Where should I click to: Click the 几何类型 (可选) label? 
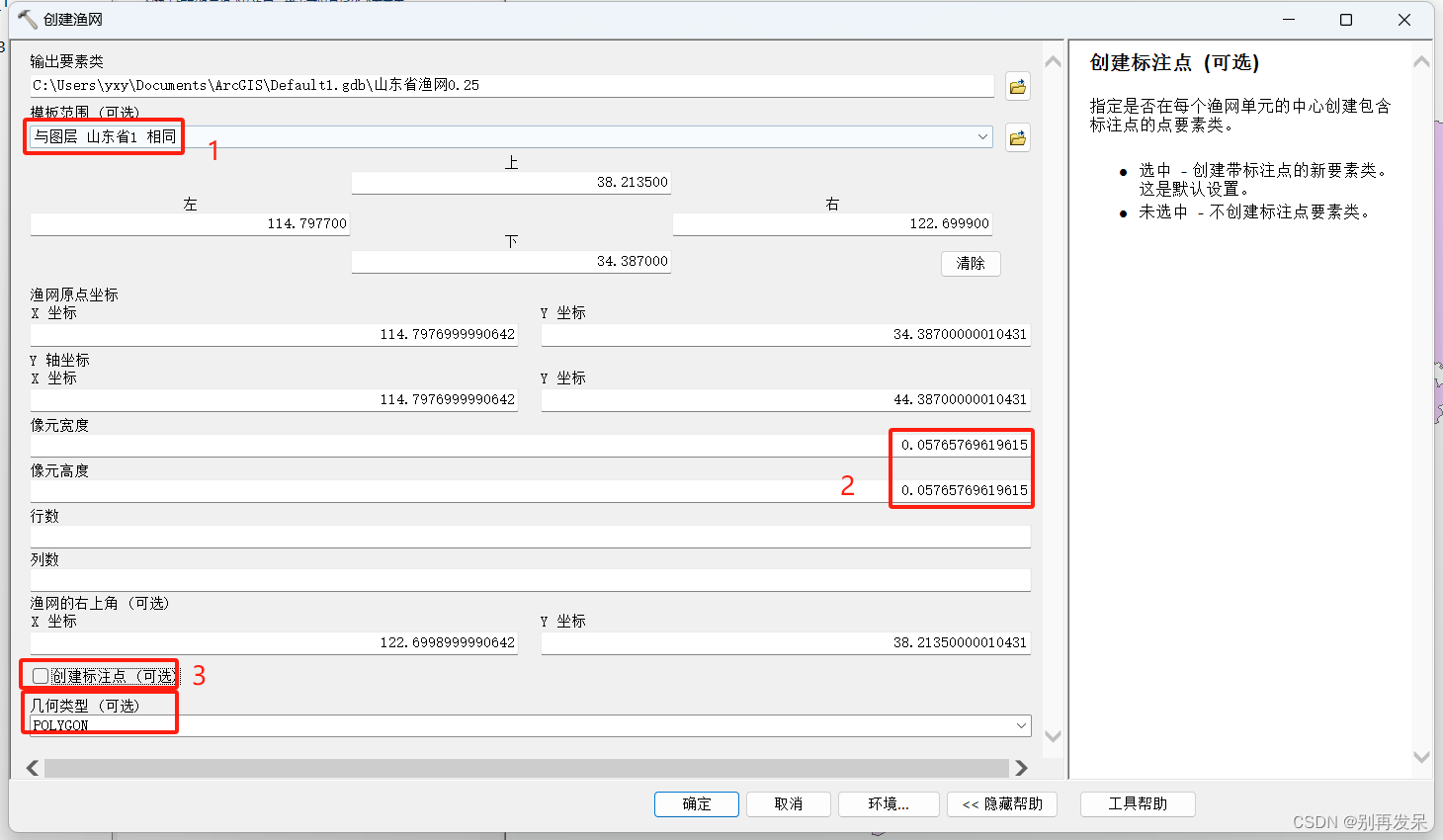[85, 706]
